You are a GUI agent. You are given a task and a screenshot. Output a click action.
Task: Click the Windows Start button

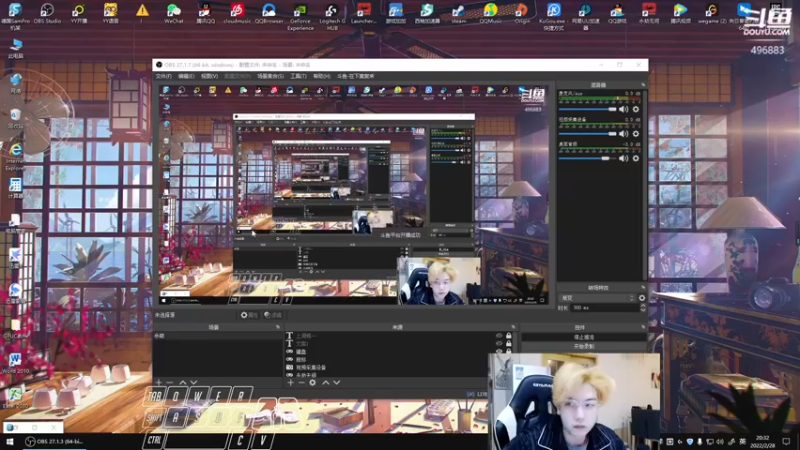point(9,441)
